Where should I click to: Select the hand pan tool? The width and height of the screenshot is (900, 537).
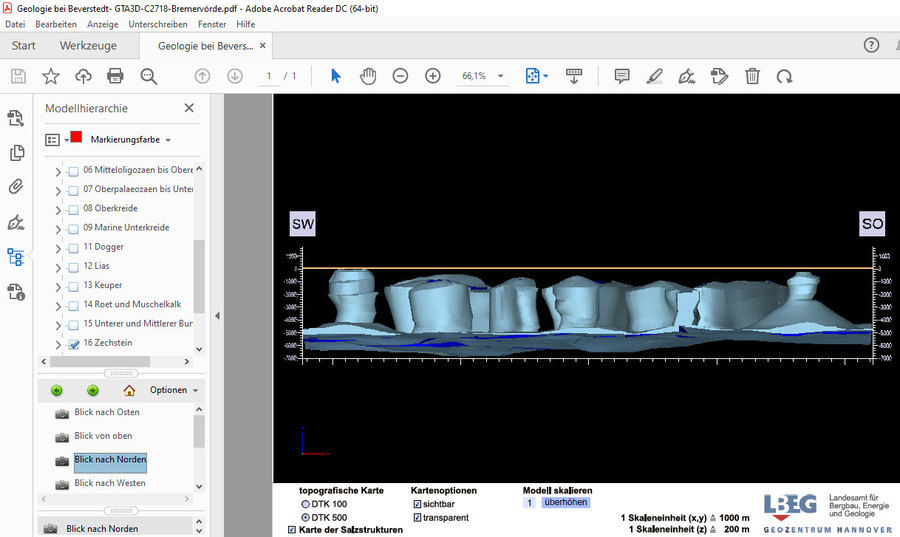coord(368,76)
